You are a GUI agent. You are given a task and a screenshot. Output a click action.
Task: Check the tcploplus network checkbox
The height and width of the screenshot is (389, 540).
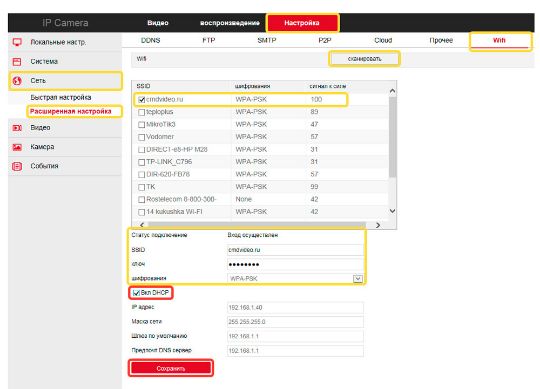(x=141, y=112)
